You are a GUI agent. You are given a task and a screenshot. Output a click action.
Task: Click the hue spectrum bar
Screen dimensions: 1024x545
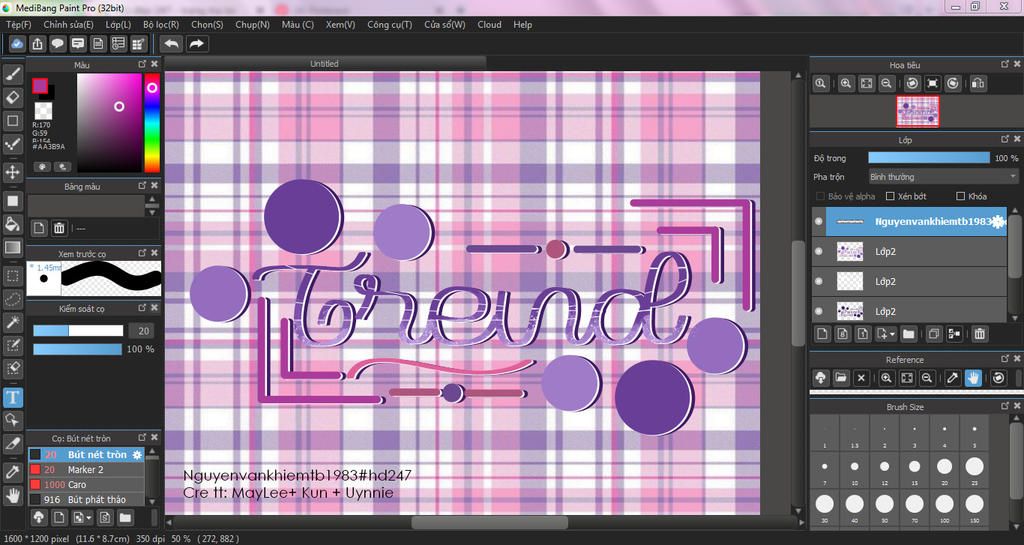pyautogui.click(x=152, y=123)
